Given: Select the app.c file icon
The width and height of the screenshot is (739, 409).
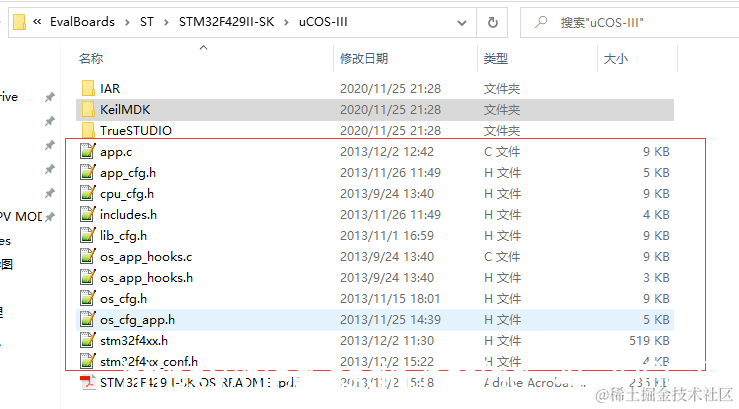Looking at the screenshot, I should click(x=88, y=152).
